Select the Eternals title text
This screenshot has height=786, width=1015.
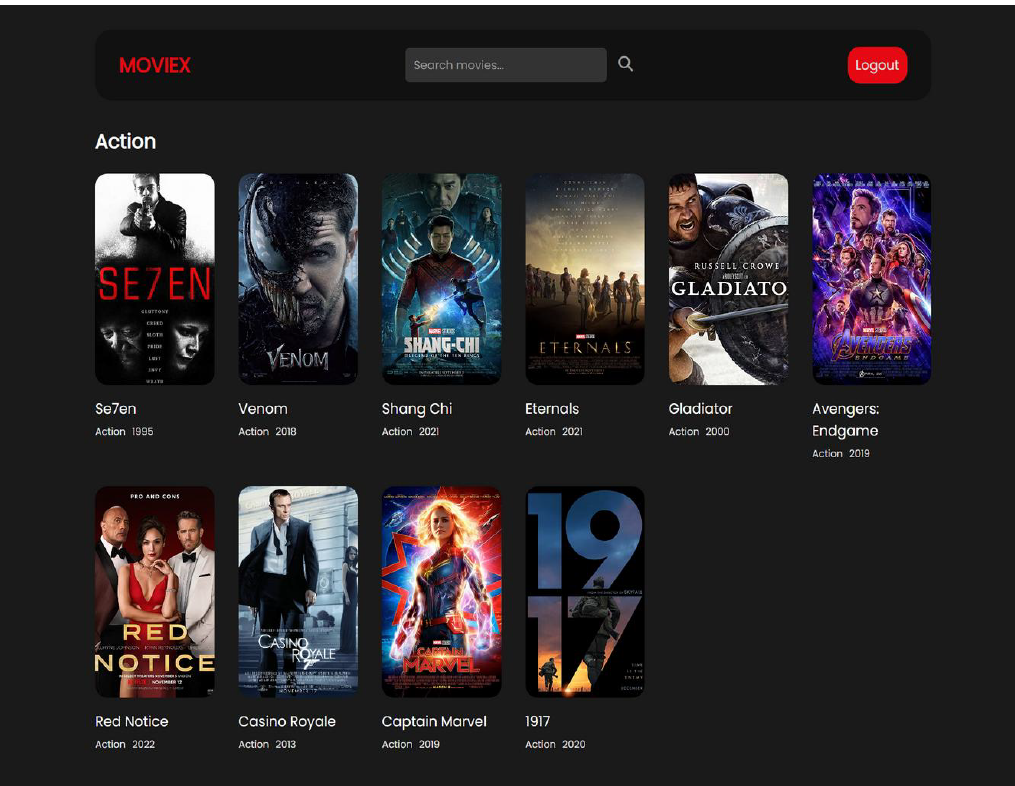tap(552, 409)
